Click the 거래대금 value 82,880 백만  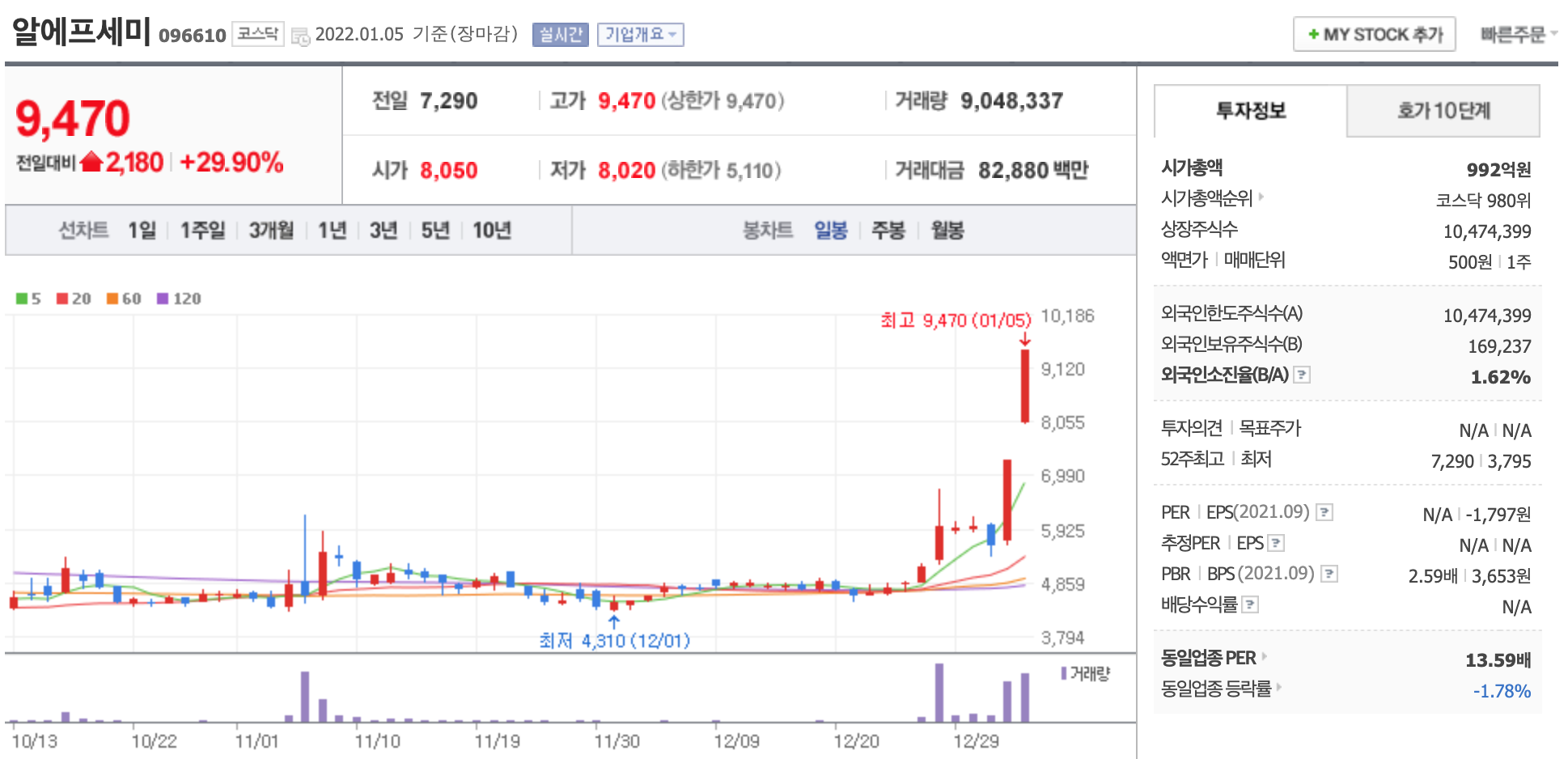click(x=1033, y=171)
